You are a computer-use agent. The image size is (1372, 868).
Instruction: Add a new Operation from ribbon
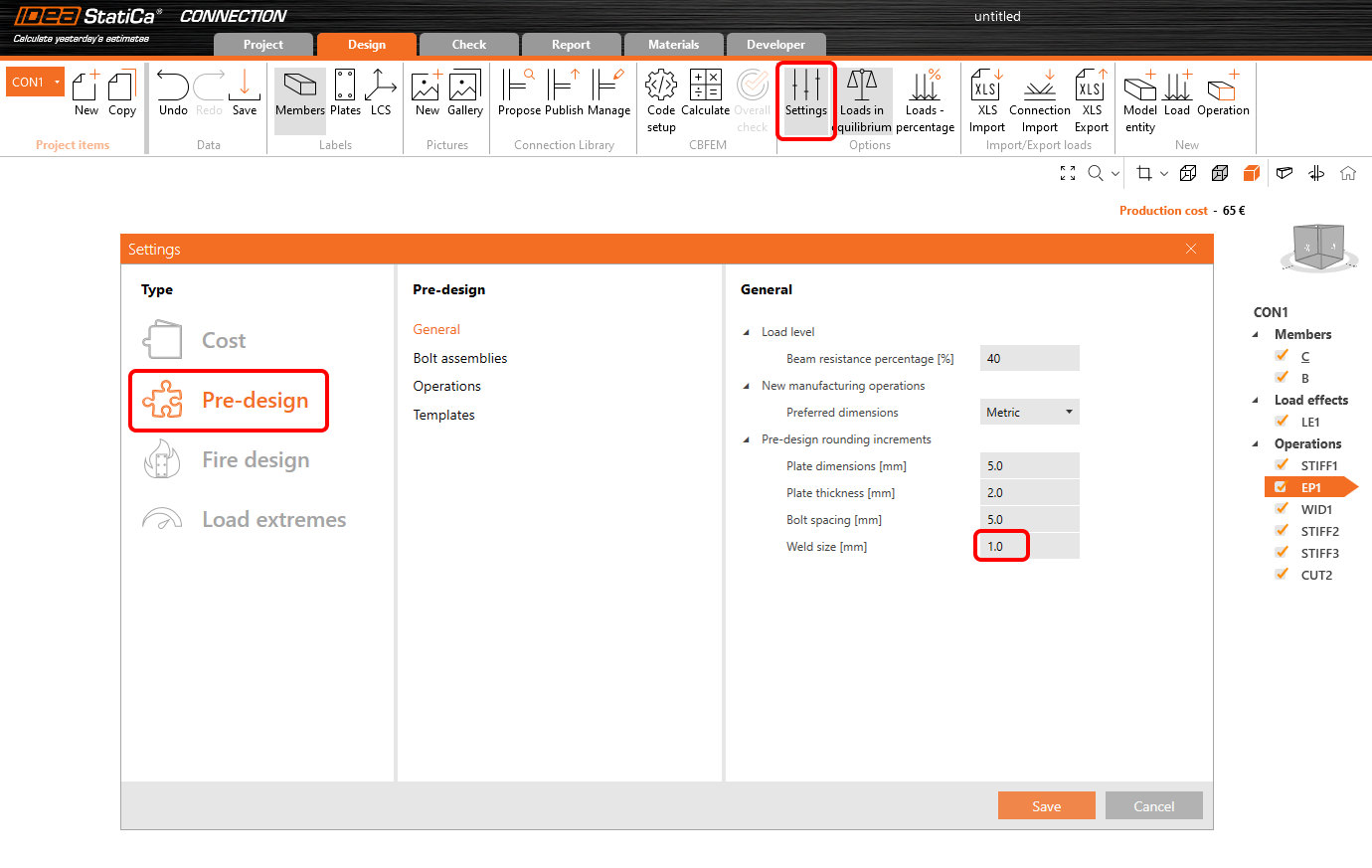[x=1222, y=87]
